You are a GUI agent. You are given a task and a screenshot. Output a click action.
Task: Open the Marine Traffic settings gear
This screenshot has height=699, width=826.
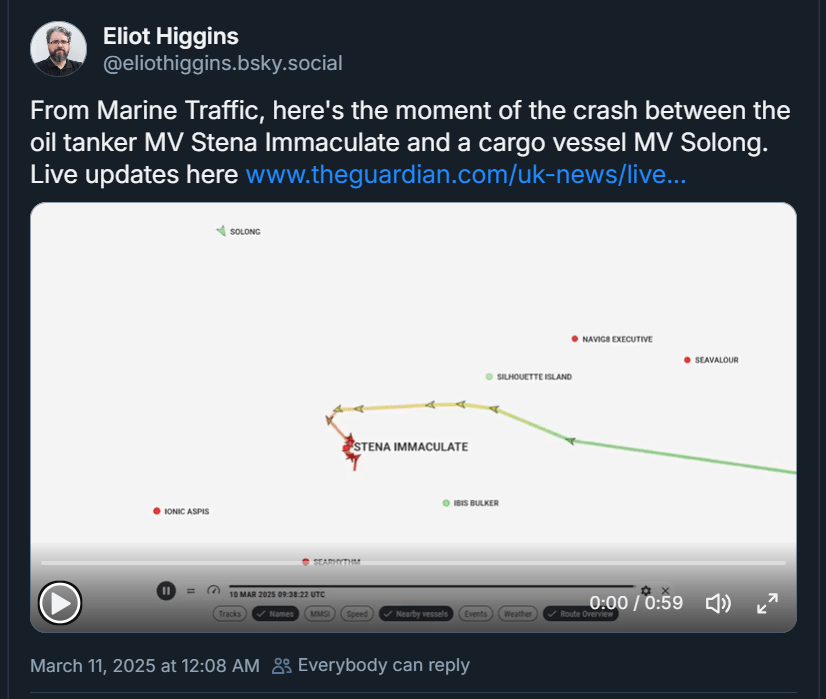pyautogui.click(x=646, y=591)
